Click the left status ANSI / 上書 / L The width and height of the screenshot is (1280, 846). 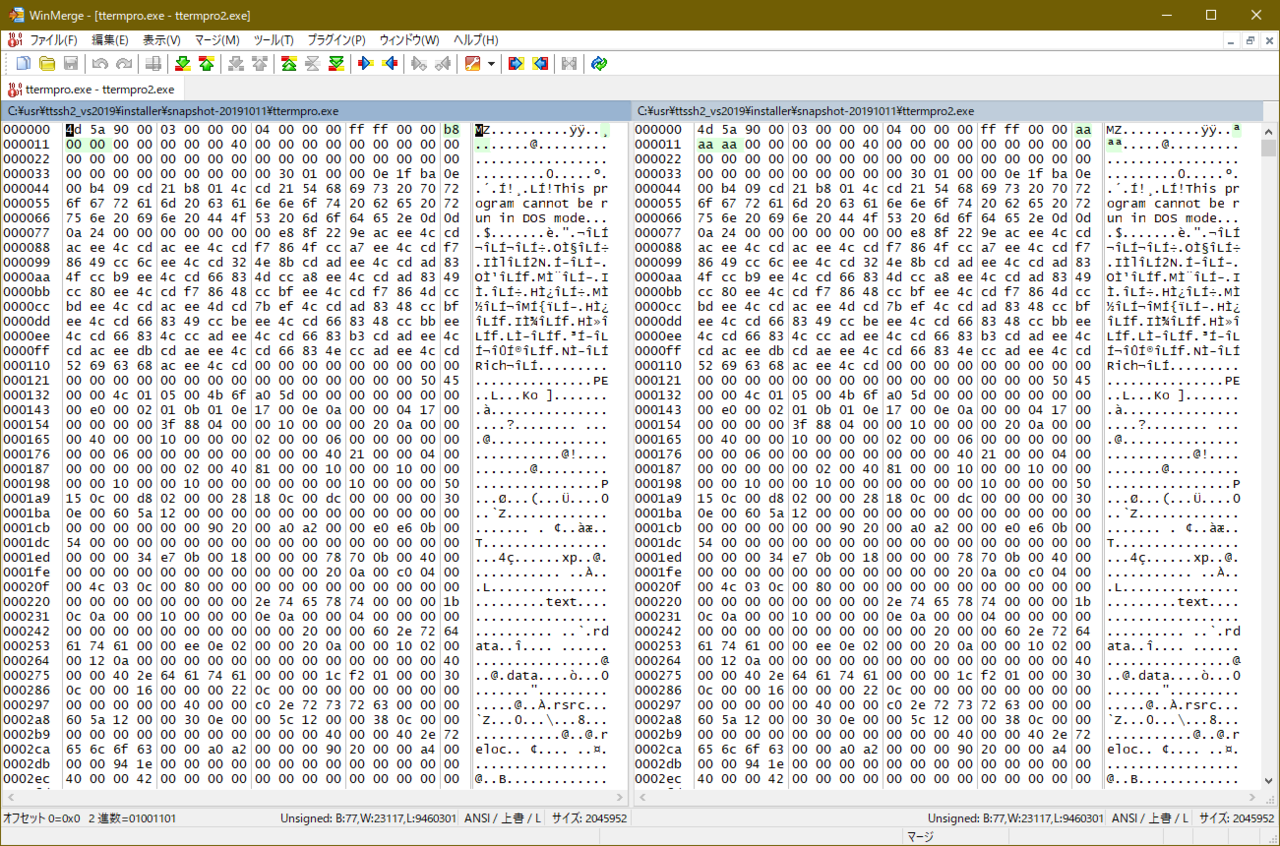503,818
